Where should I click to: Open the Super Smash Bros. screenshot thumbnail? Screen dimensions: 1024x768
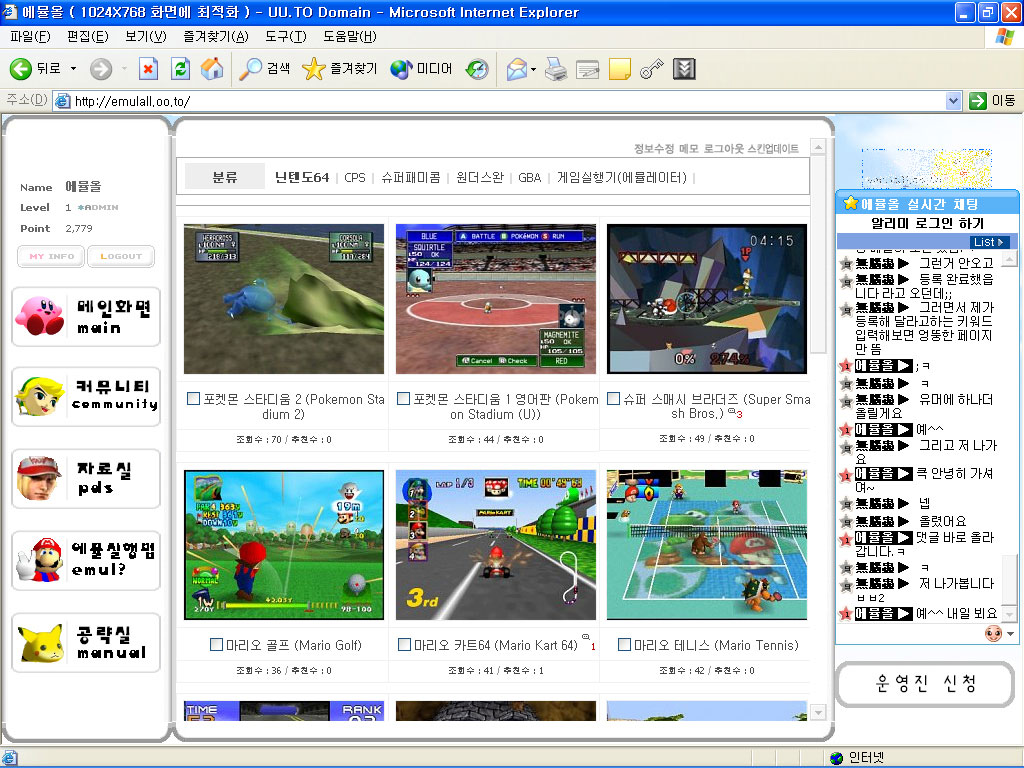(x=707, y=299)
